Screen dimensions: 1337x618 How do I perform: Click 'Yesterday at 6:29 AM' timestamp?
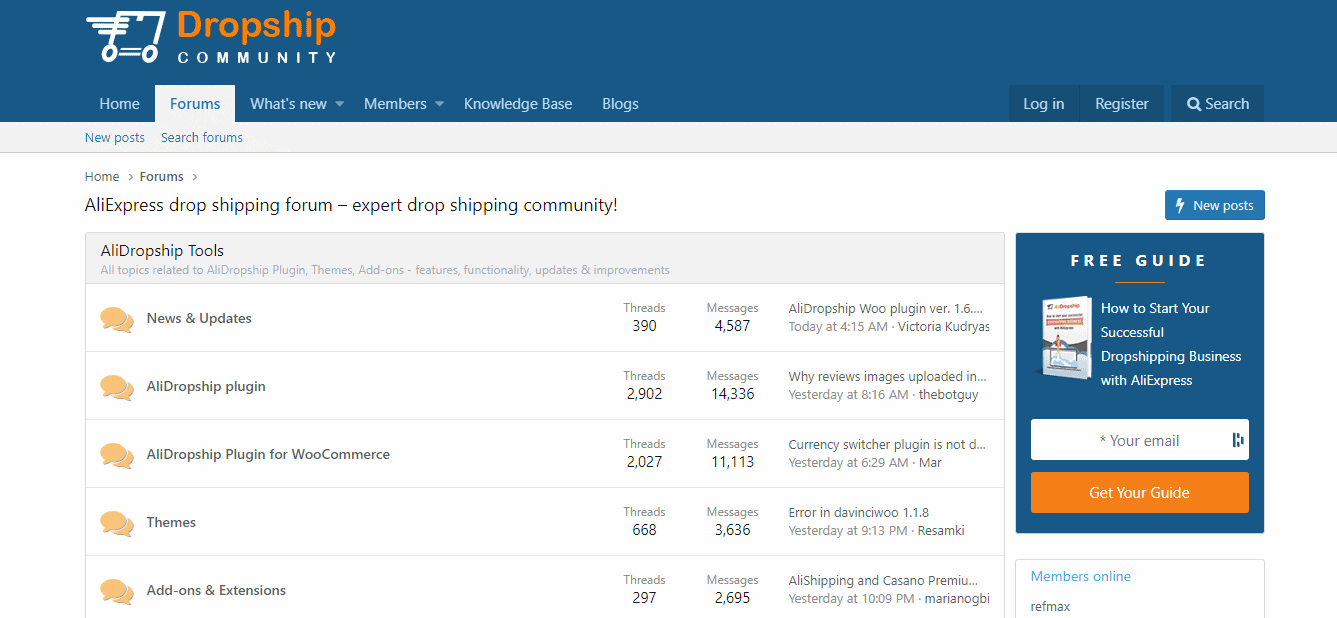[849, 463]
